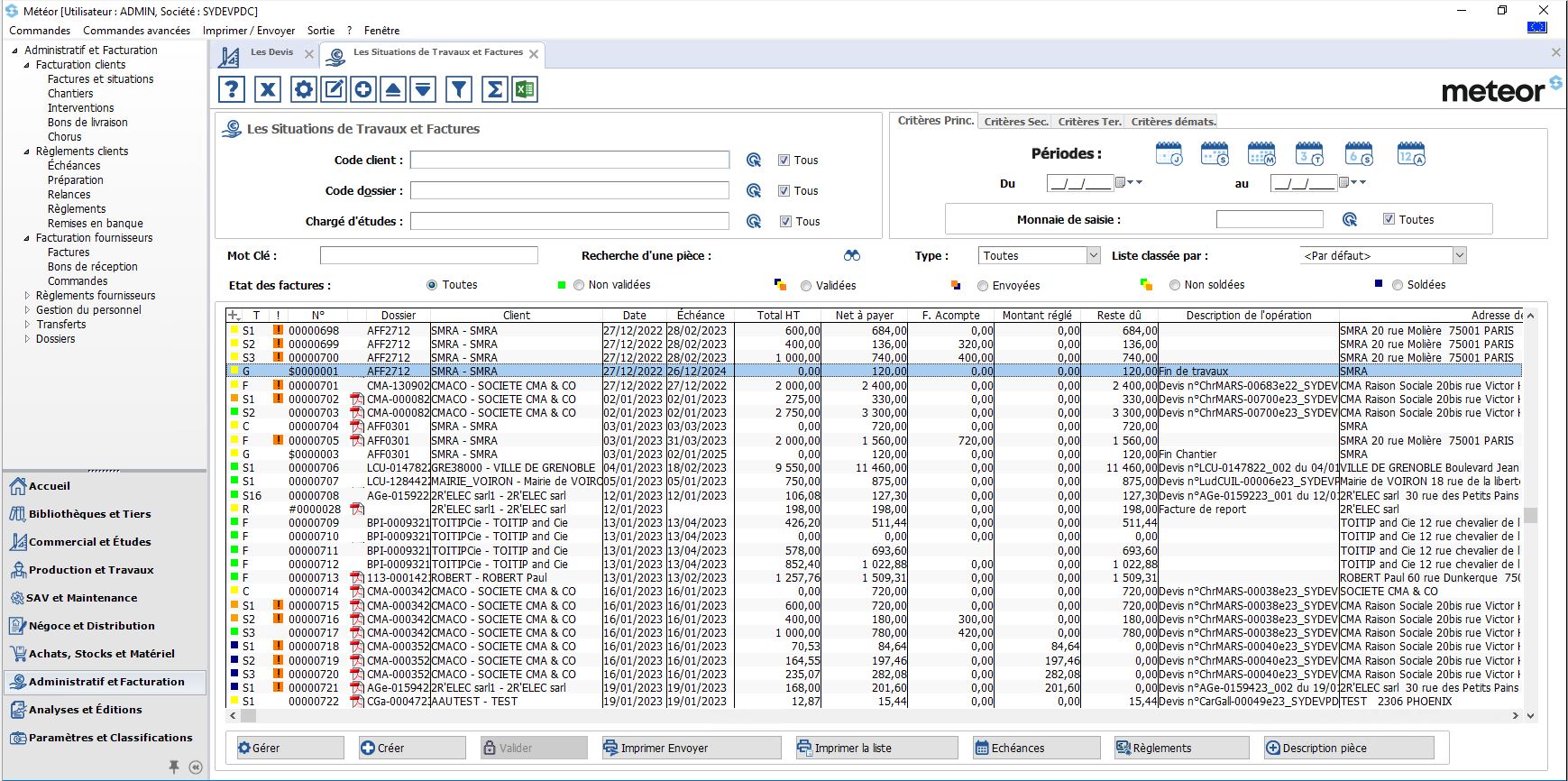Select the 3-month quarter period icon (T)
1568x781 pixels.
pyautogui.click(x=1309, y=154)
